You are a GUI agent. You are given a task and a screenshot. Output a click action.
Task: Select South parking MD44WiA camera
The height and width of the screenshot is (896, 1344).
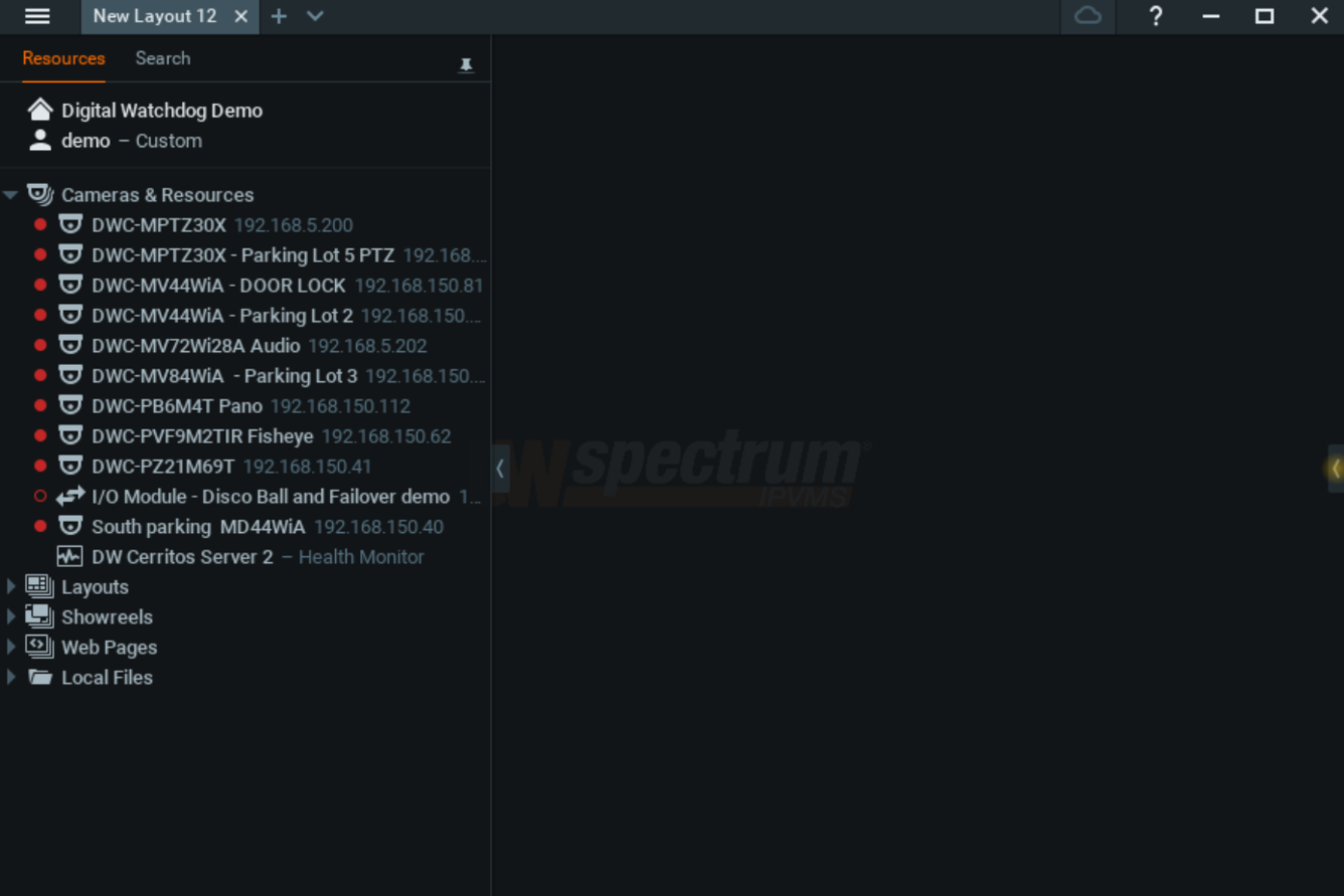197,527
